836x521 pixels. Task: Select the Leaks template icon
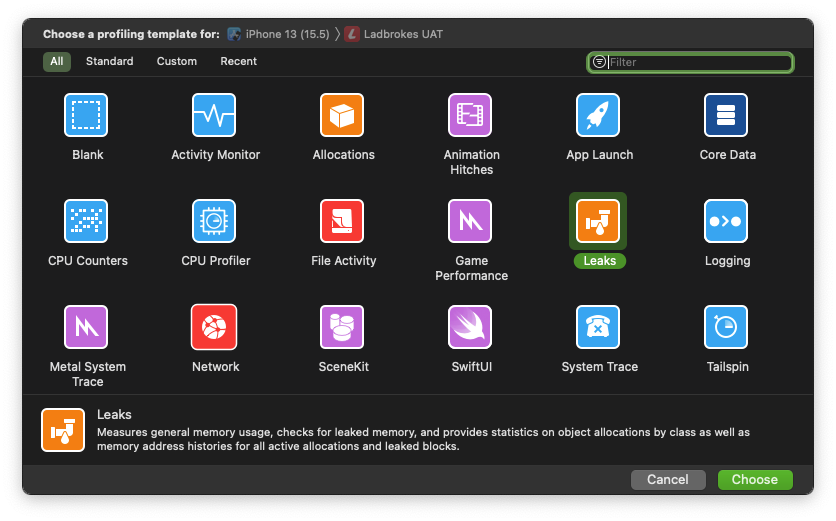point(598,221)
